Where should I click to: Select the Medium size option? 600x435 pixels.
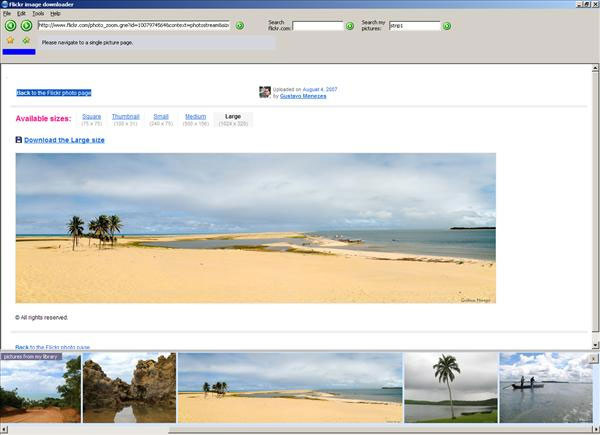[196, 117]
